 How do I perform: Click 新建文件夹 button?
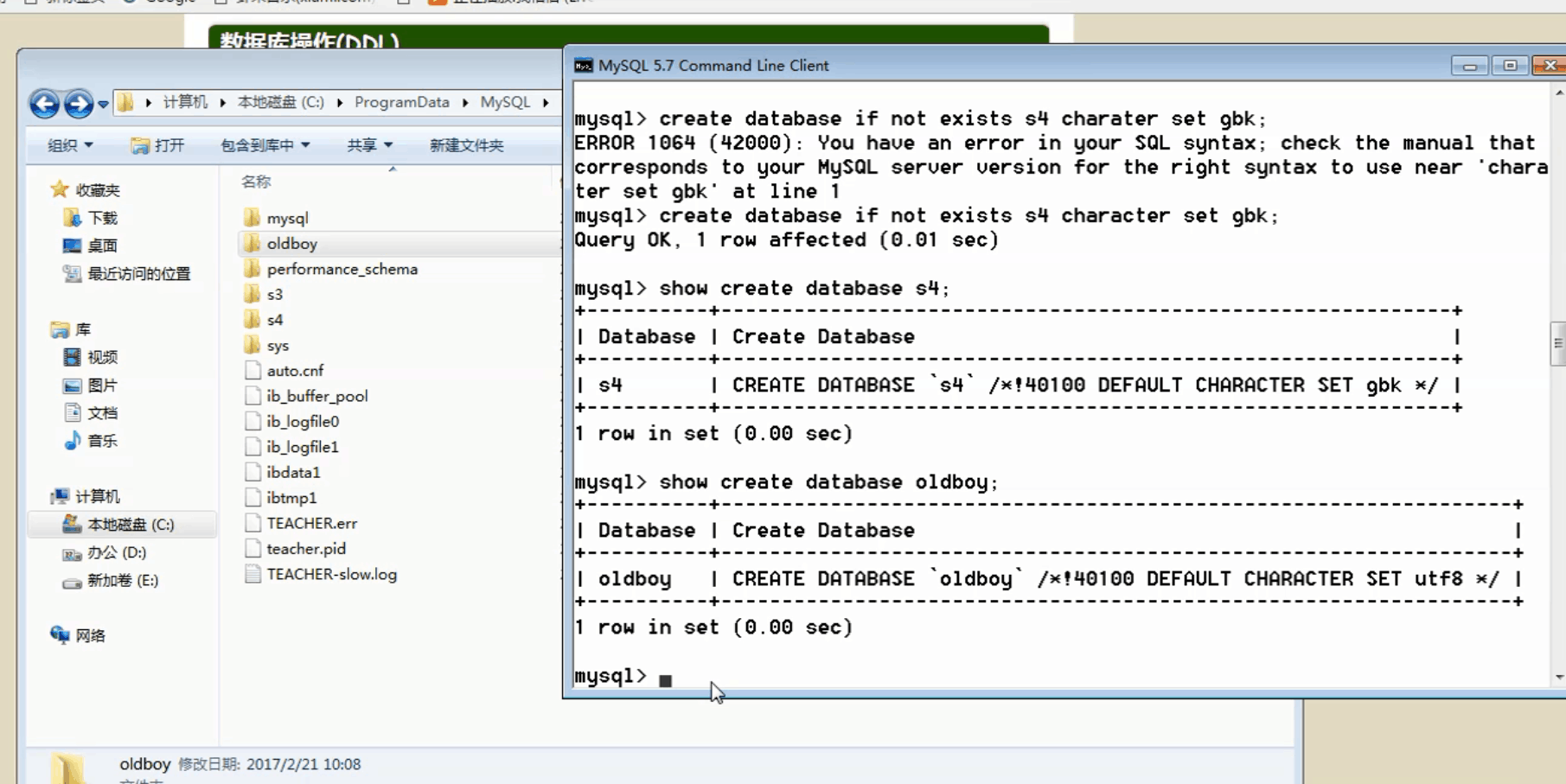466,145
